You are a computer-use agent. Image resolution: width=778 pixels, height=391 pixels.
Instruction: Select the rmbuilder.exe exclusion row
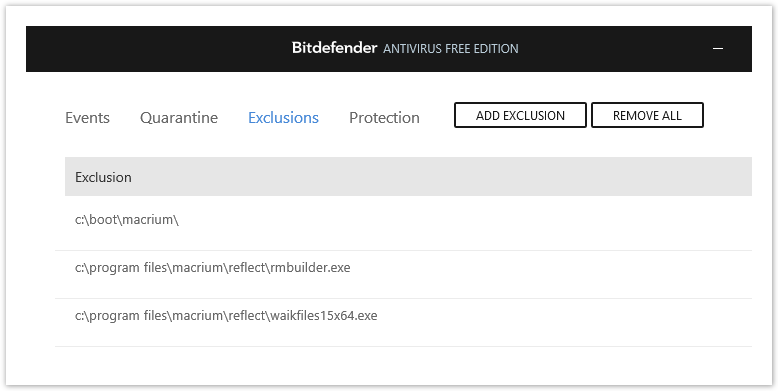pyautogui.click(x=403, y=274)
